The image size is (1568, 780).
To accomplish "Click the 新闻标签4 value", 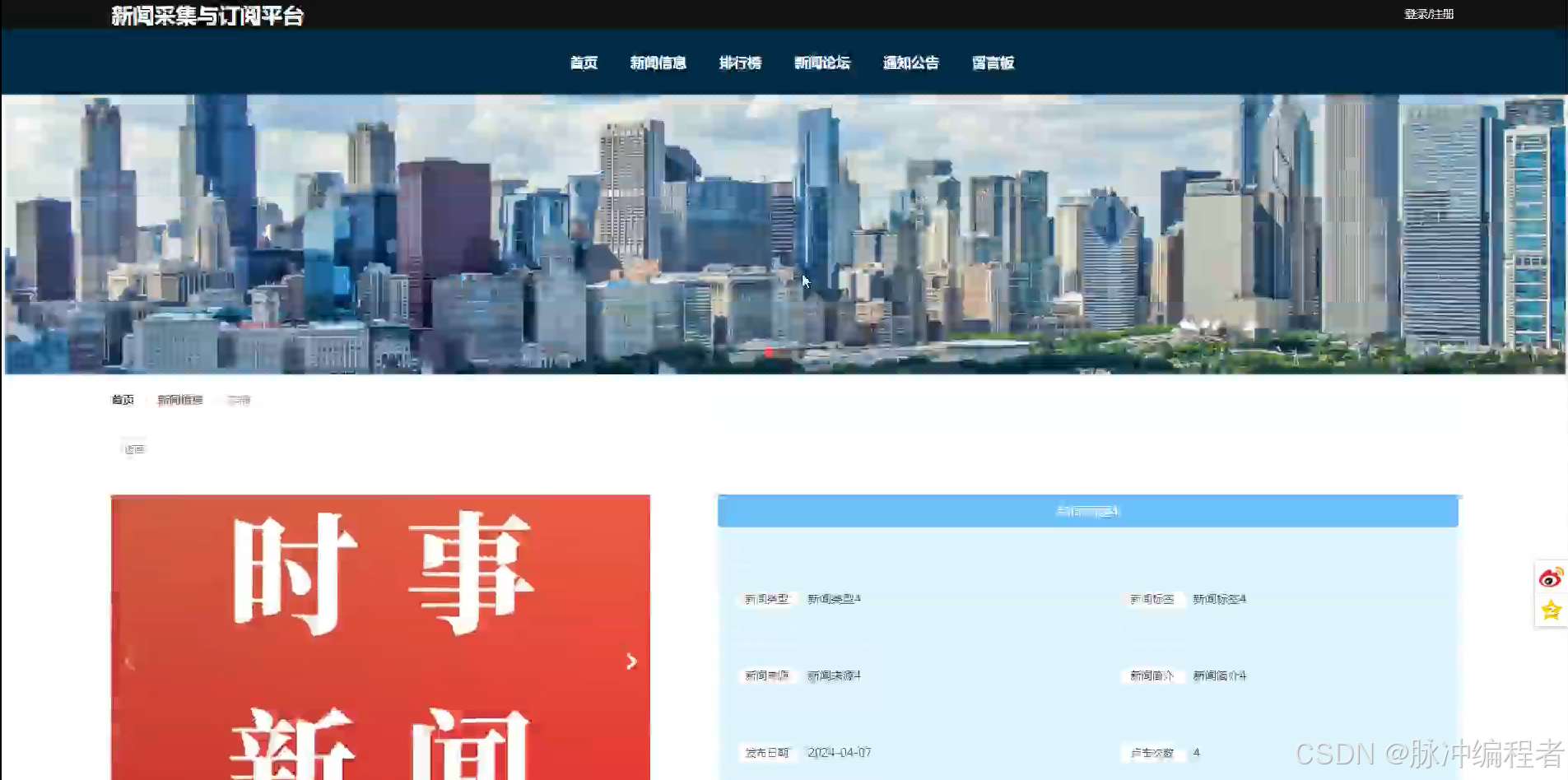I will (x=1219, y=599).
